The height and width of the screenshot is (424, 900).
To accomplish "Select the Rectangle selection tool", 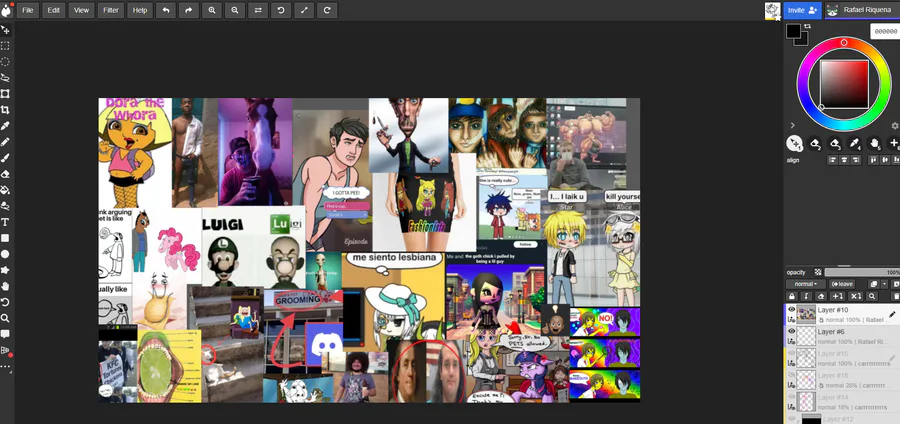I will [x=5, y=46].
